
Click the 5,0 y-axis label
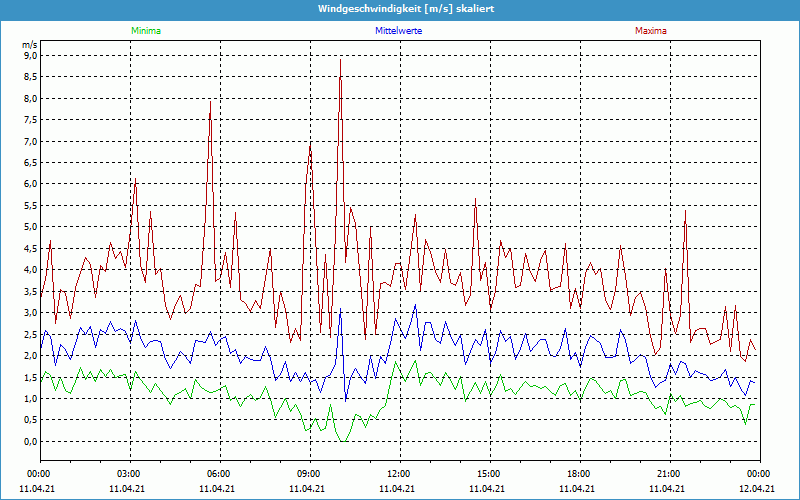coord(30,227)
